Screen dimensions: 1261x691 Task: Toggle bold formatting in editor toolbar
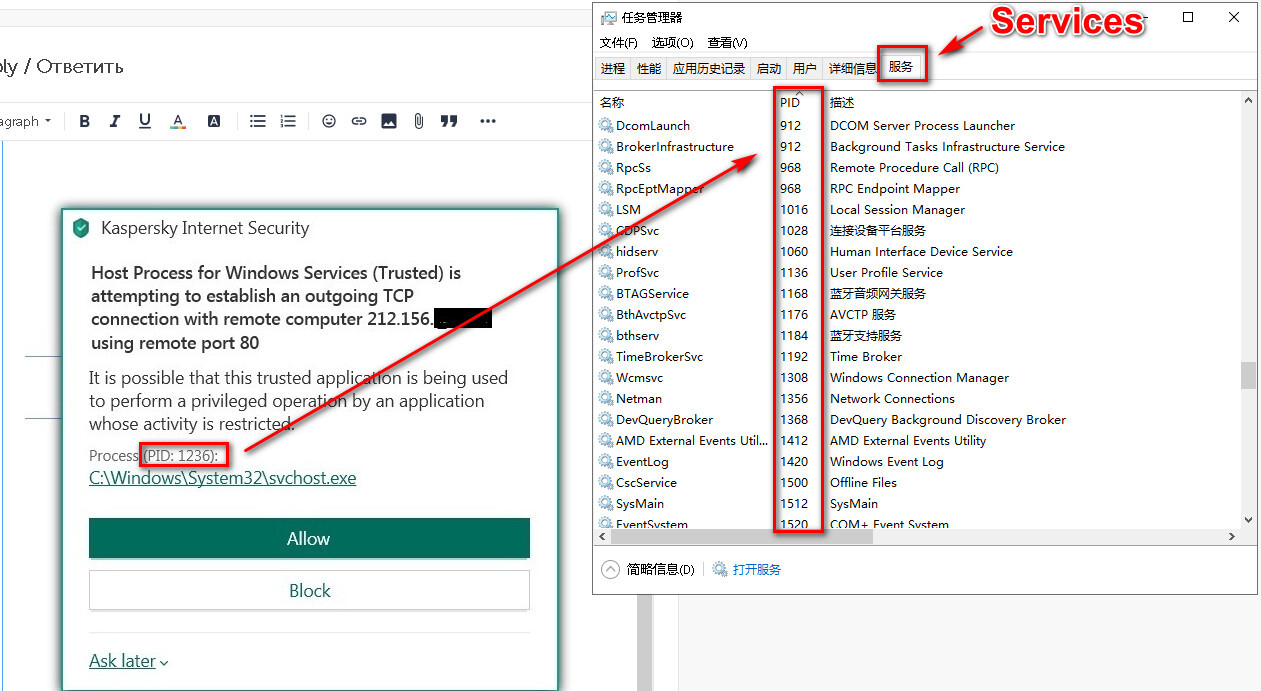click(x=85, y=121)
